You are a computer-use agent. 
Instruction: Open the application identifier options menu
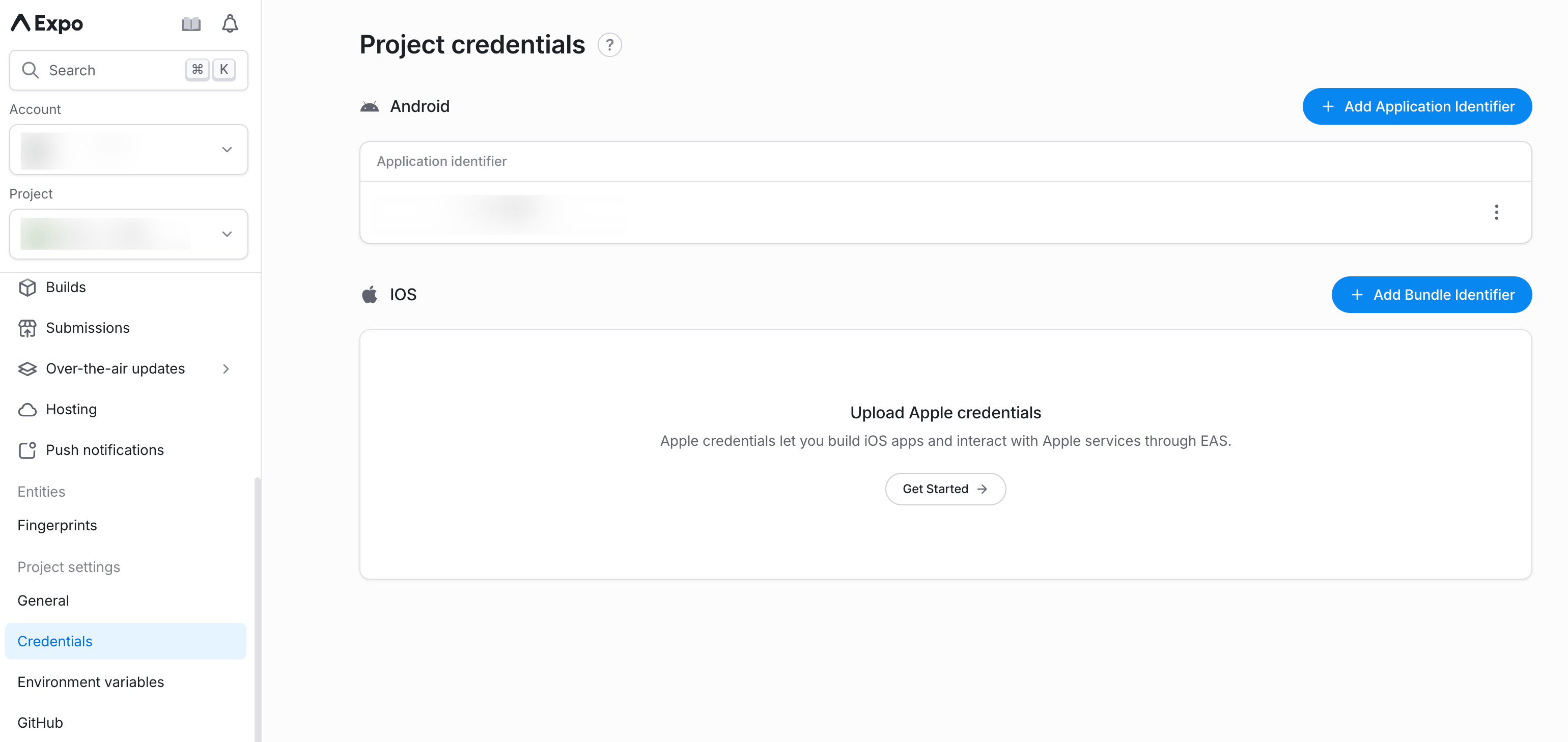[x=1497, y=212]
